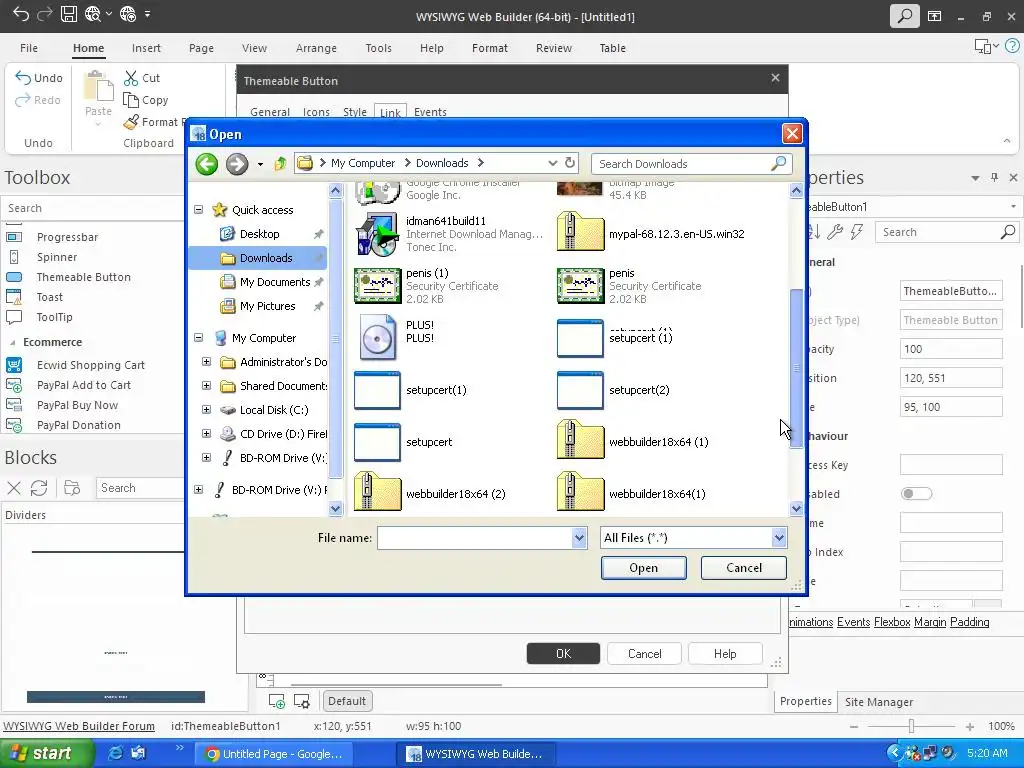Collapse the Quick access tree node
The height and width of the screenshot is (768, 1024).
[x=199, y=210]
